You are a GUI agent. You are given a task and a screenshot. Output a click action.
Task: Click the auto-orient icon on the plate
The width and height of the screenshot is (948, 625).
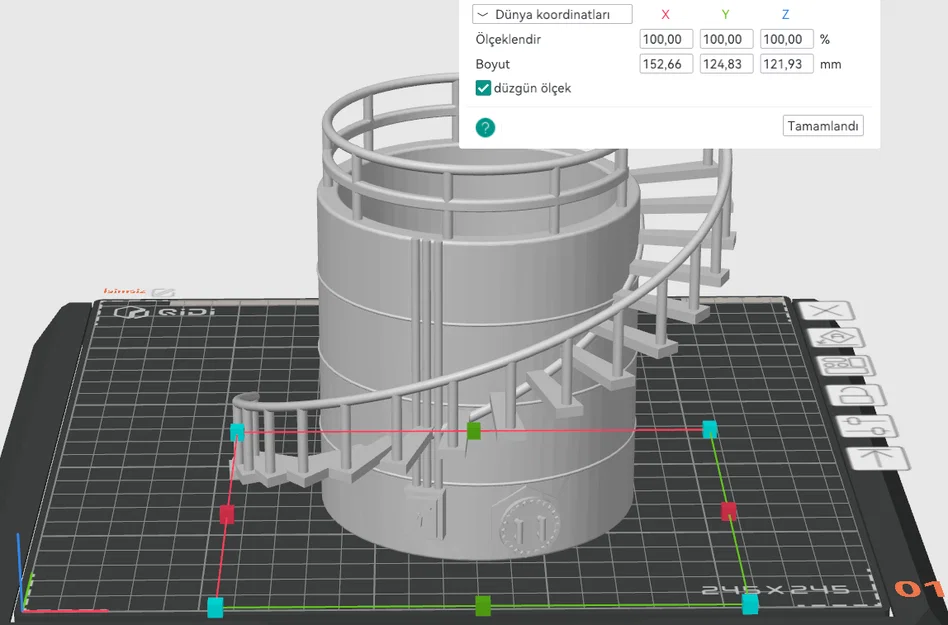838,338
